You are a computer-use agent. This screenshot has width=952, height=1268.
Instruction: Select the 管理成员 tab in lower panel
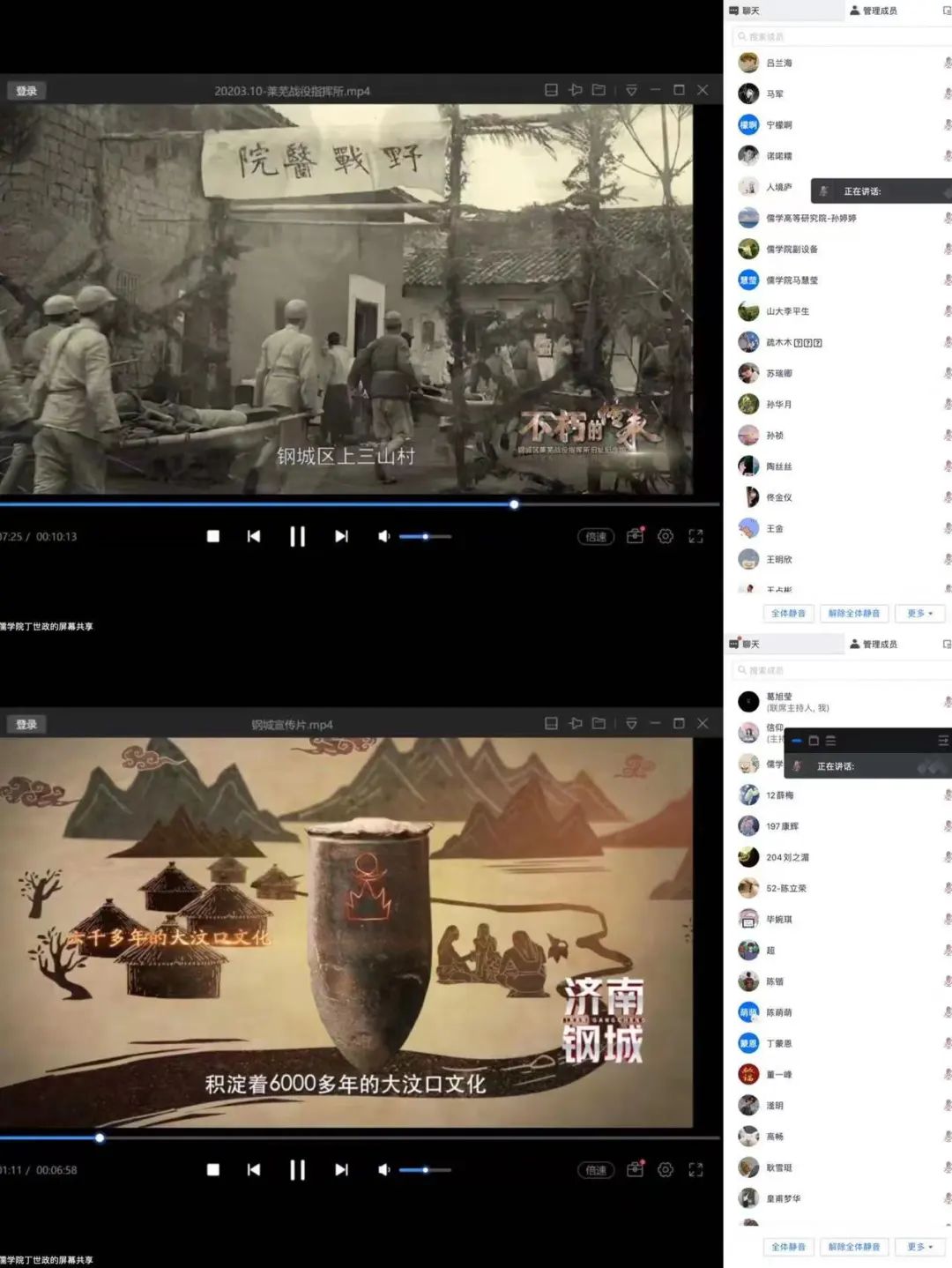874,644
